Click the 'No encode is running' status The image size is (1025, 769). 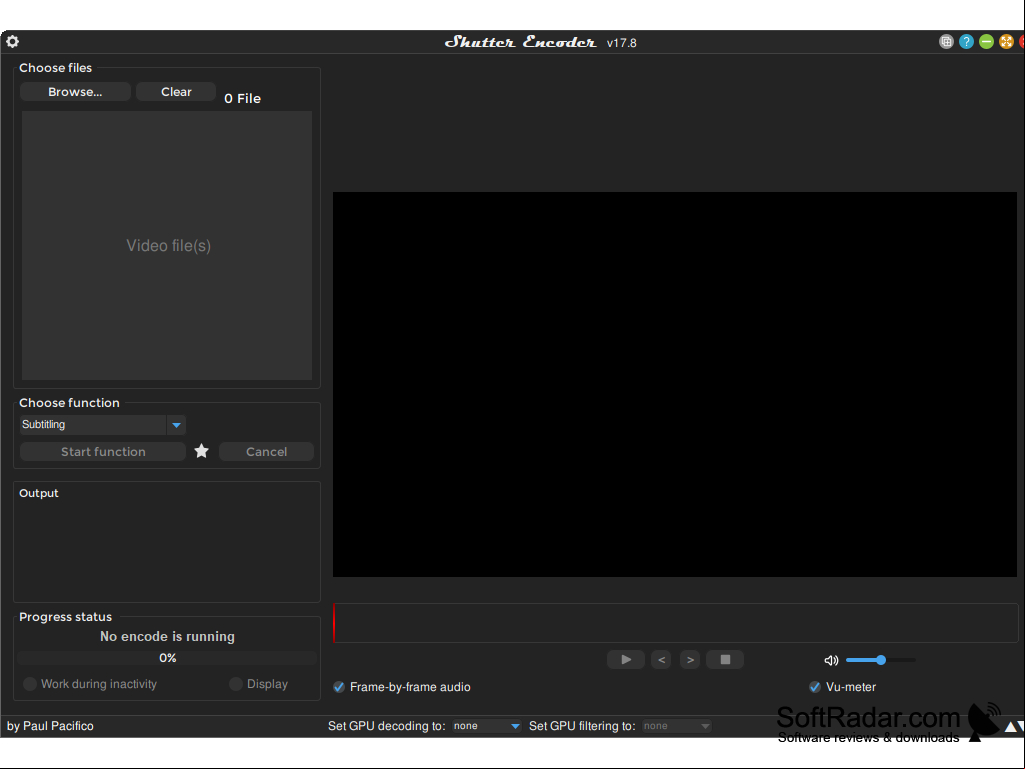[x=167, y=637]
